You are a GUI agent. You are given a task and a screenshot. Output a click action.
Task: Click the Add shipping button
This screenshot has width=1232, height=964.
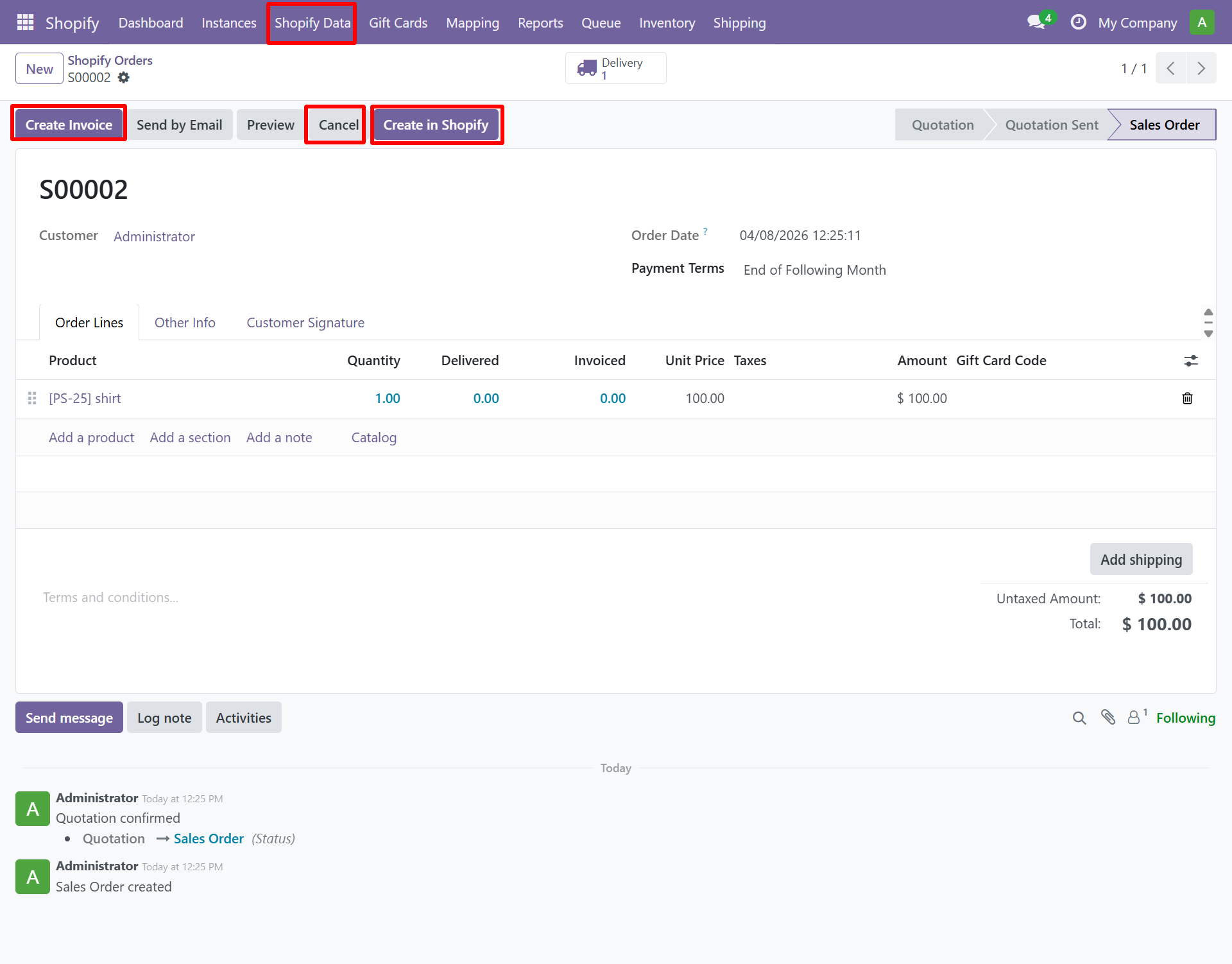pos(1141,559)
